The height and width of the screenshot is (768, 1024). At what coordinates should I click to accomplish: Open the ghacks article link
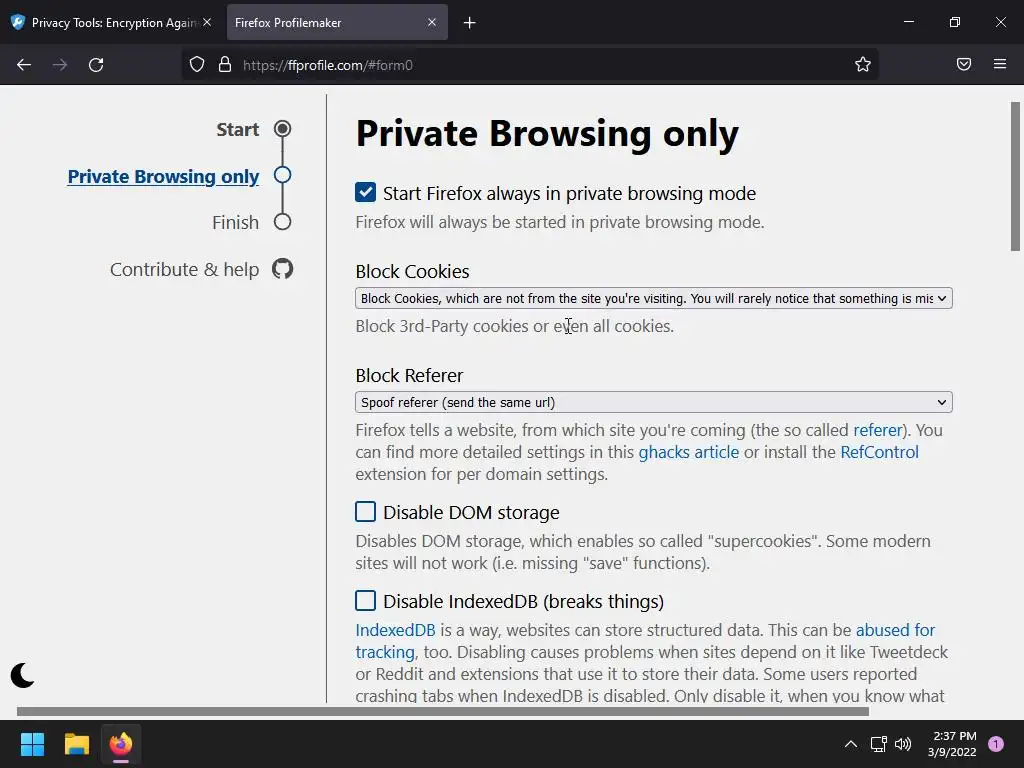point(688,452)
